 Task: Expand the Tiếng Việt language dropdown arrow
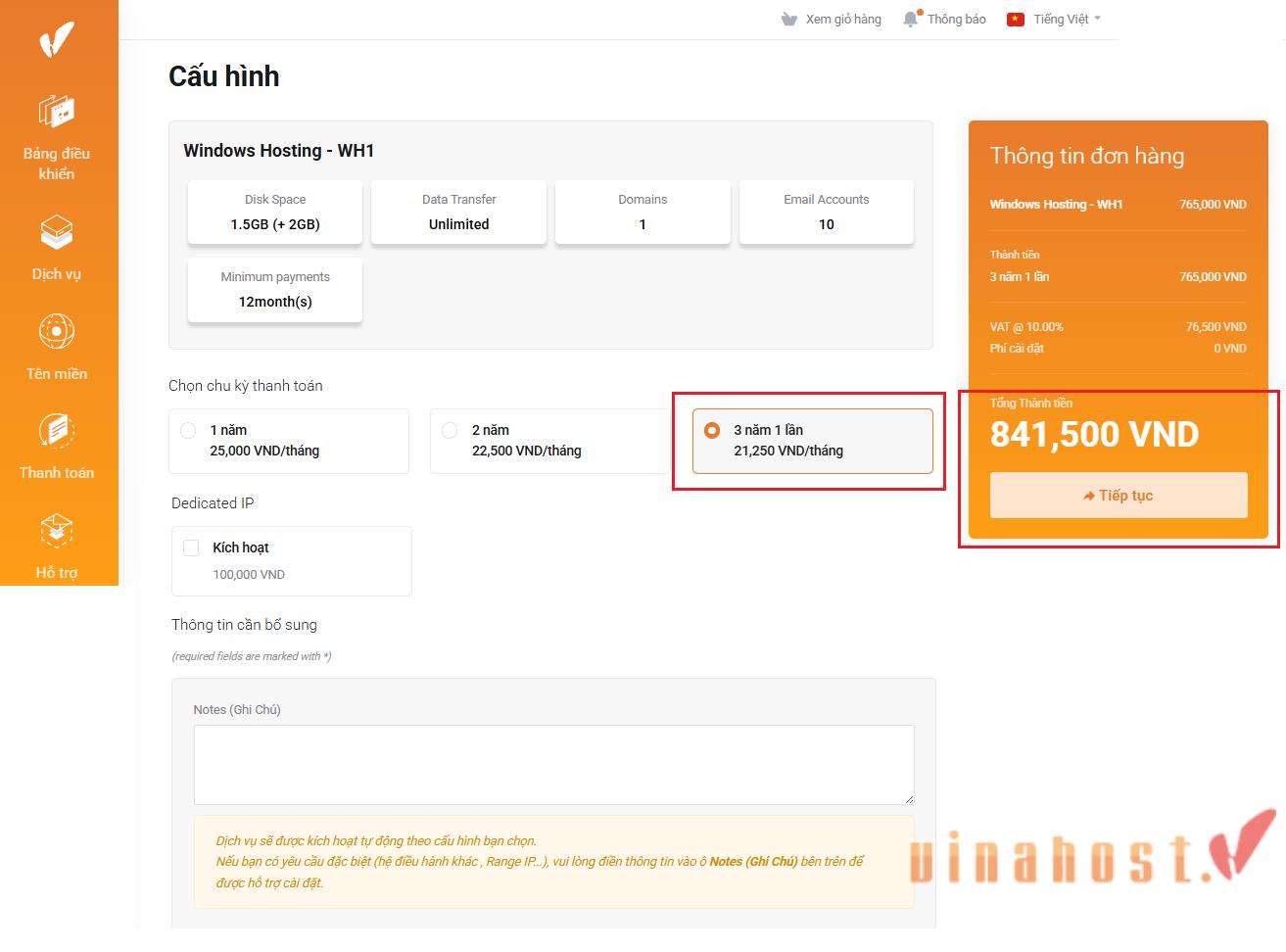(1097, 19)
